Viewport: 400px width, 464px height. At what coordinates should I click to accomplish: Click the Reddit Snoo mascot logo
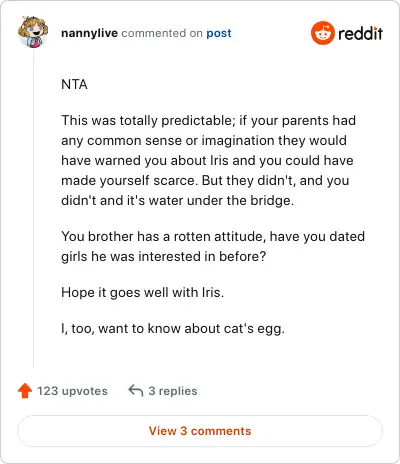pos(322,33)
